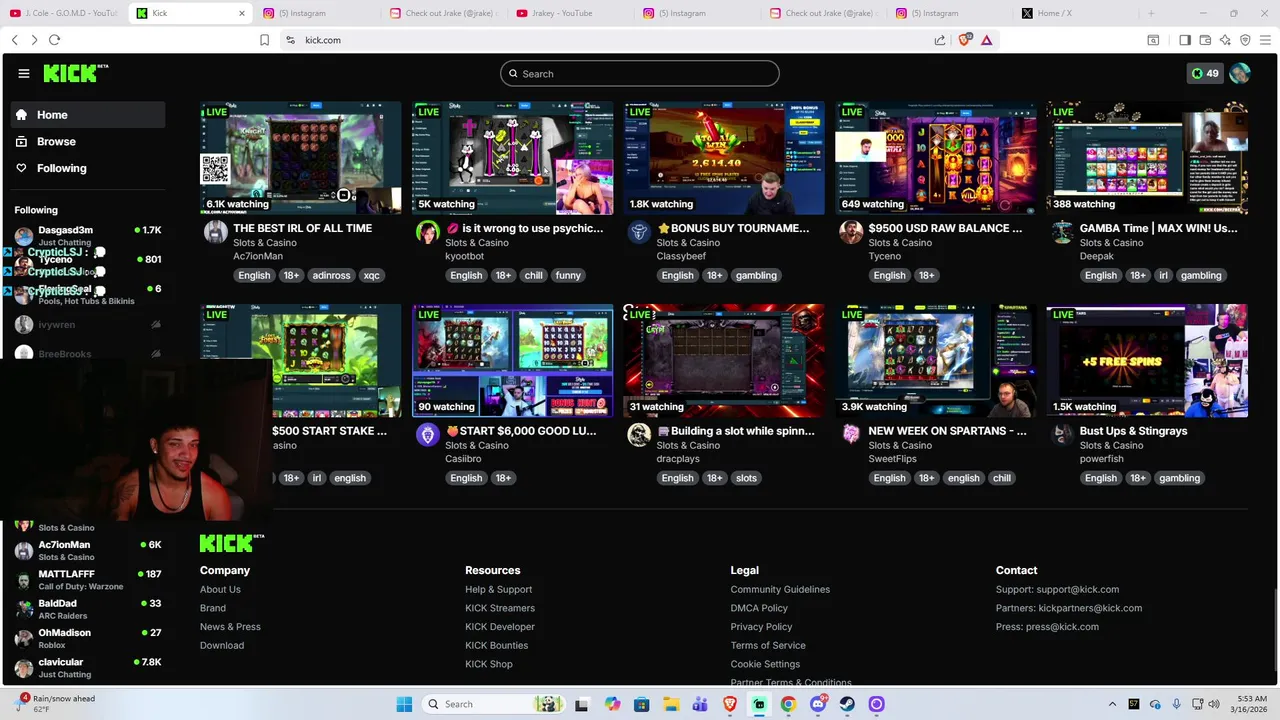The width and height of the screenshot is (1280, 720).
Task: Toggle the browser sidebar panel icon
Action: click(1185, 40)
